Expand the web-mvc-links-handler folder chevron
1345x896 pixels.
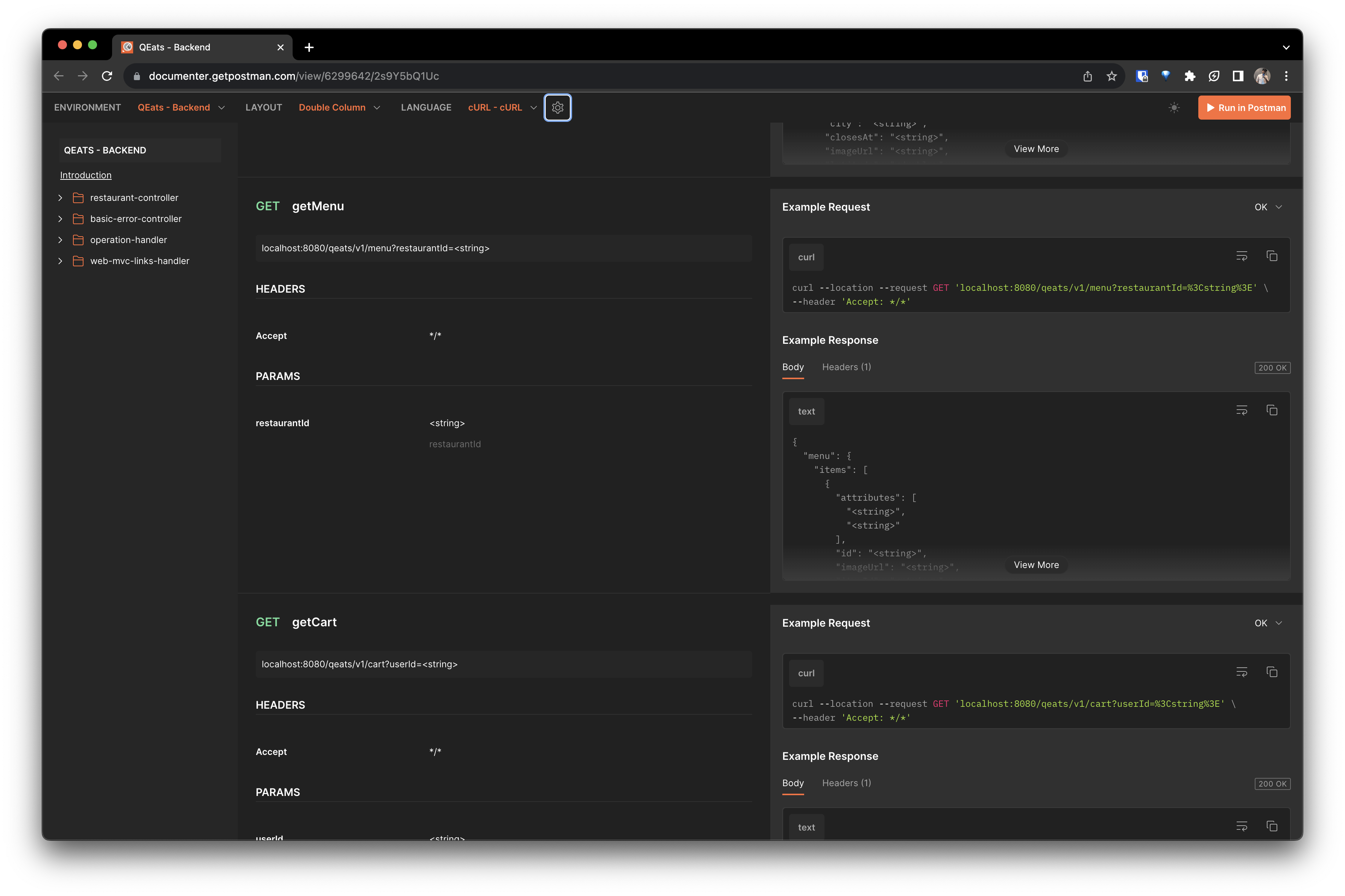(61, 261)
